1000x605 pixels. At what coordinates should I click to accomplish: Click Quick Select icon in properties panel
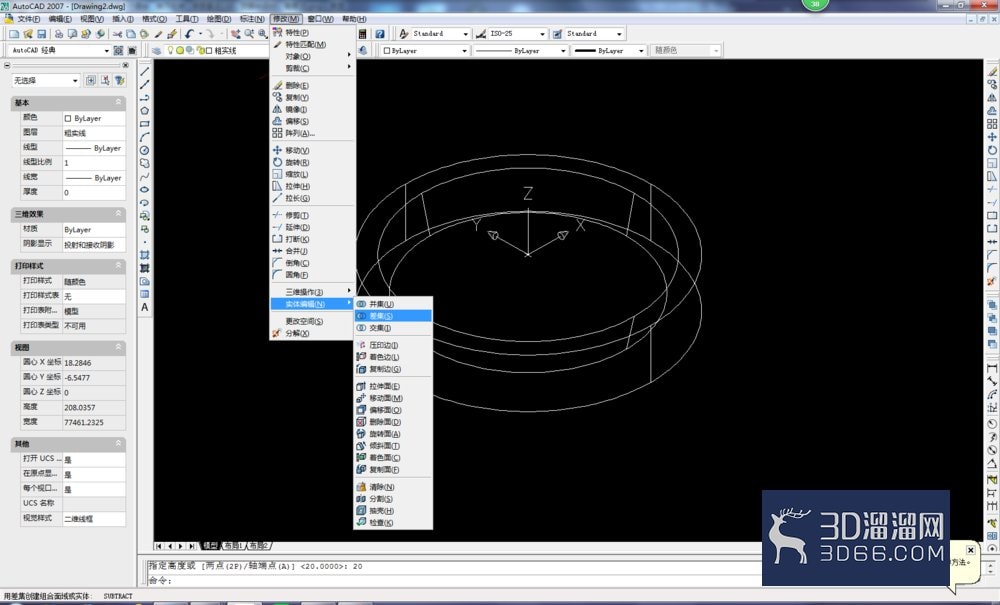pyautogui.click(x=119, y=80)
